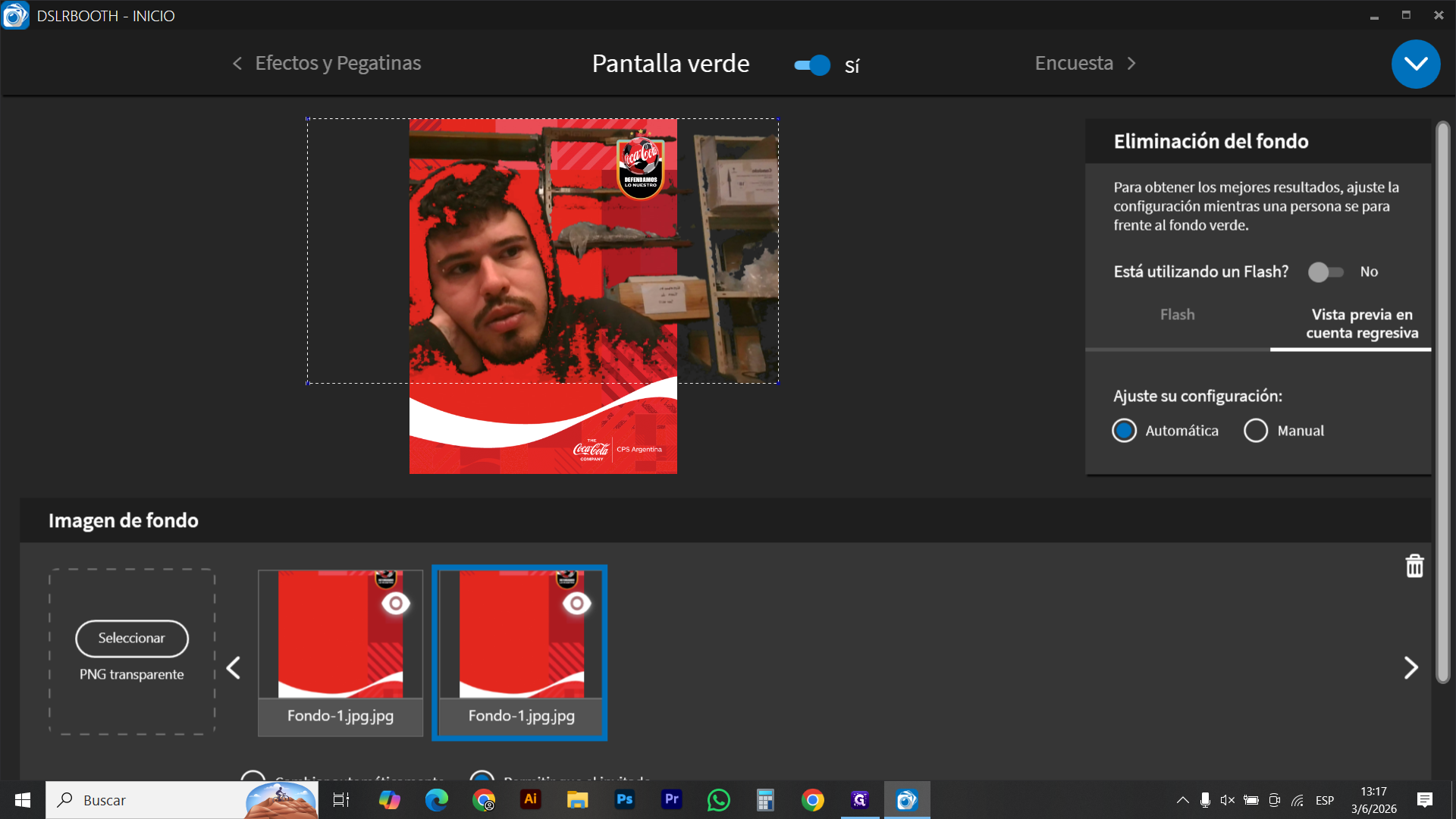Open Adobe Premiere Pro from the taskbar
This screenshot has height=819, width=1456.
pyautogui.click(x=672, y=800)
